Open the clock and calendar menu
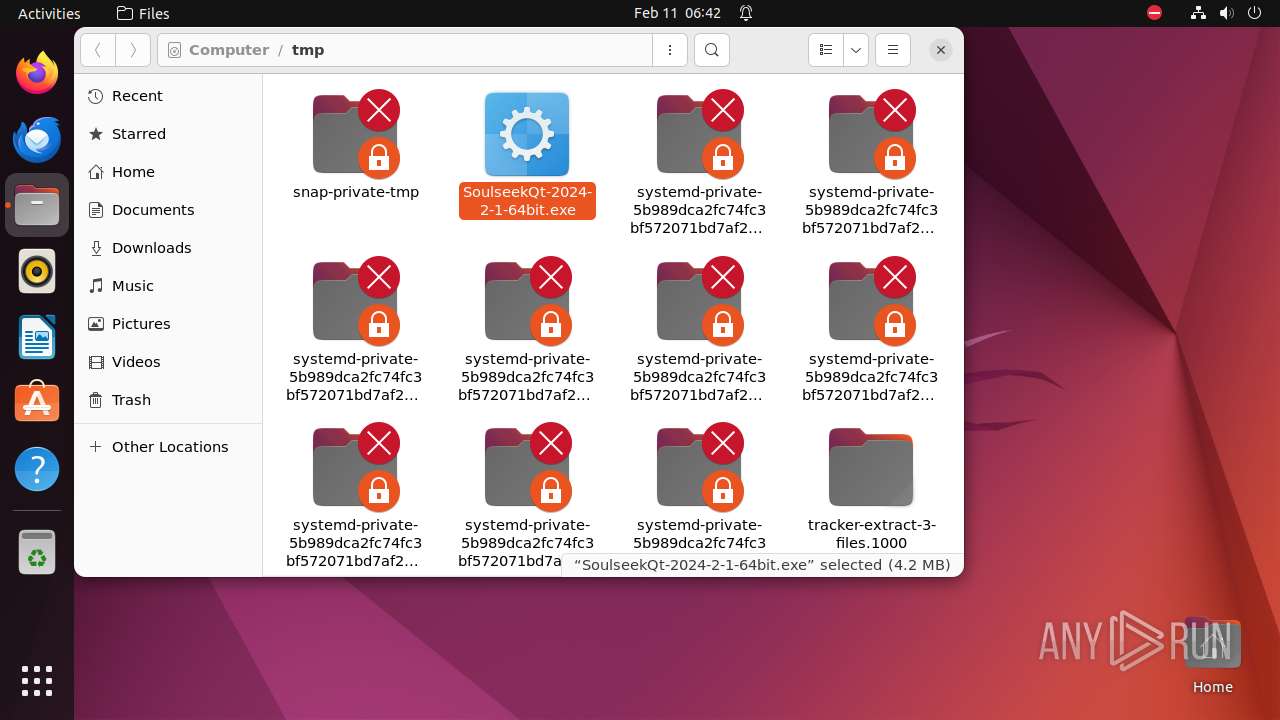This screenshot has width=1280, height=720. tap(677, 13)
